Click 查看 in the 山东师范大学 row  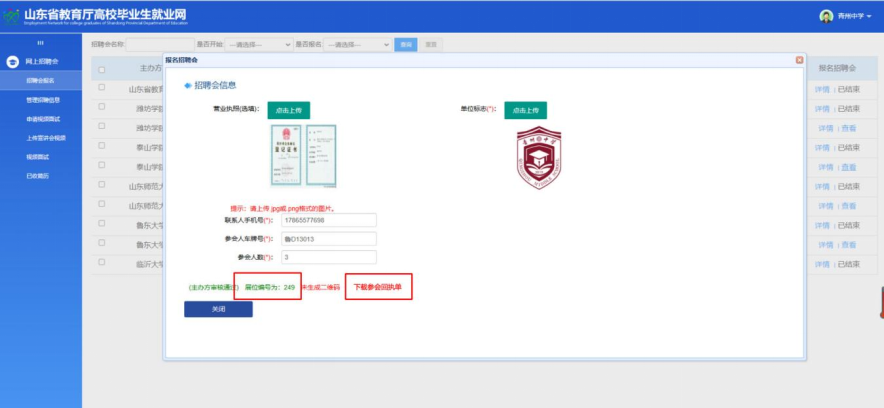click(848, 206)
